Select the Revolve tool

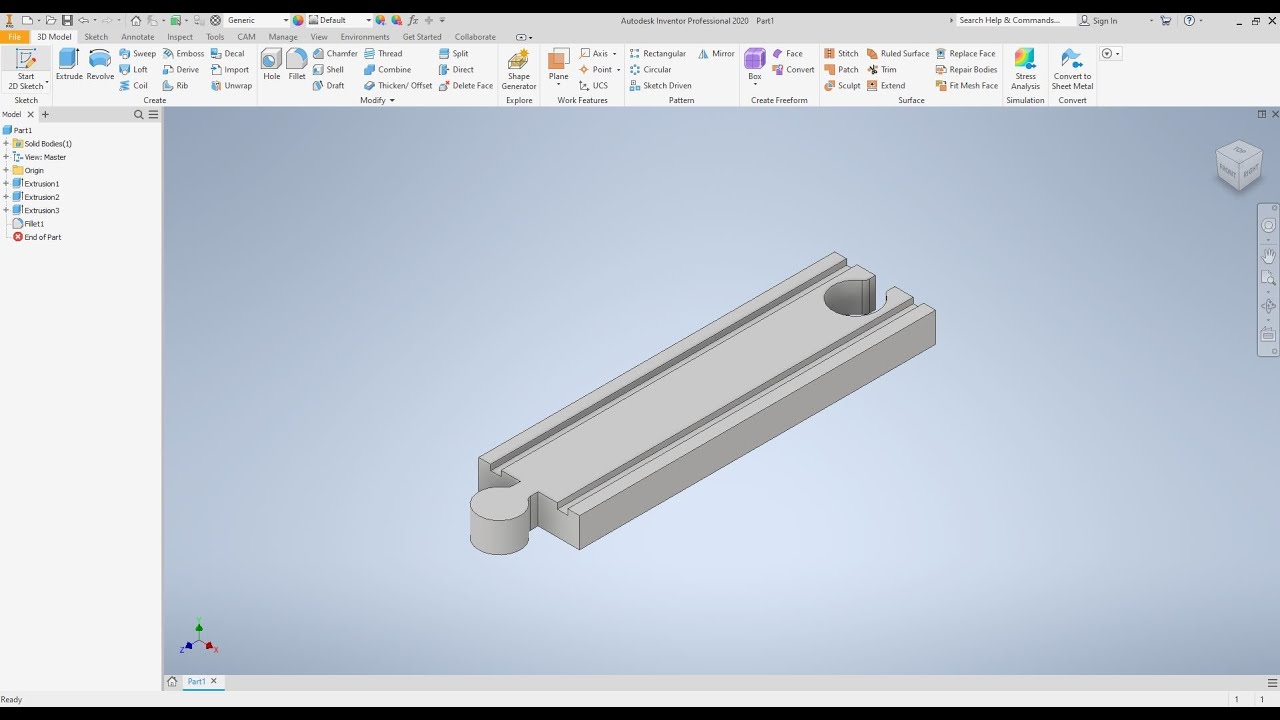point(100,64)
